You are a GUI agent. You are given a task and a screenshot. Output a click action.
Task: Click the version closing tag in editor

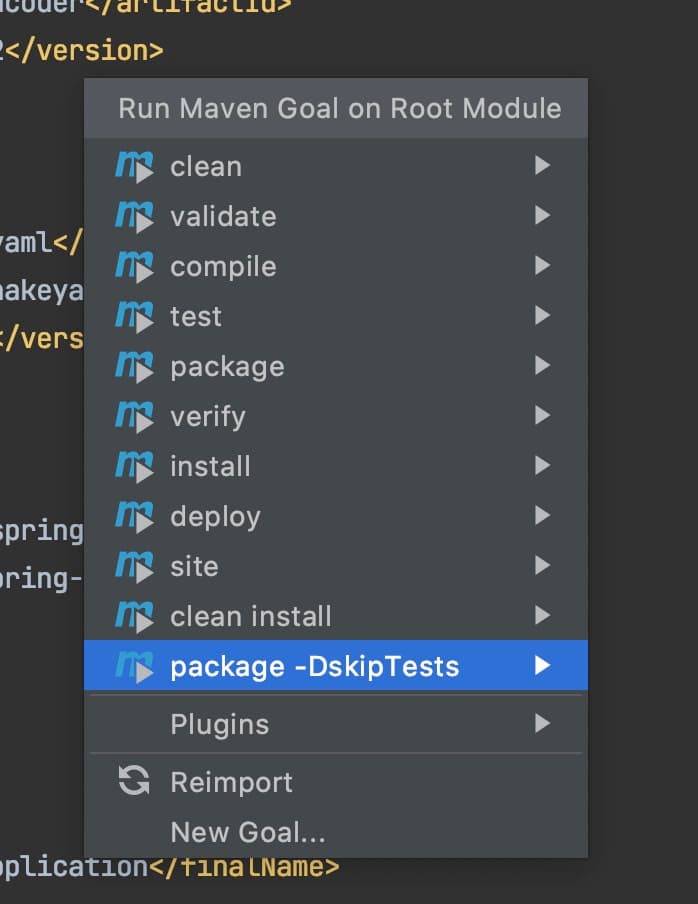pyautogui.click(x=84, y=51)
